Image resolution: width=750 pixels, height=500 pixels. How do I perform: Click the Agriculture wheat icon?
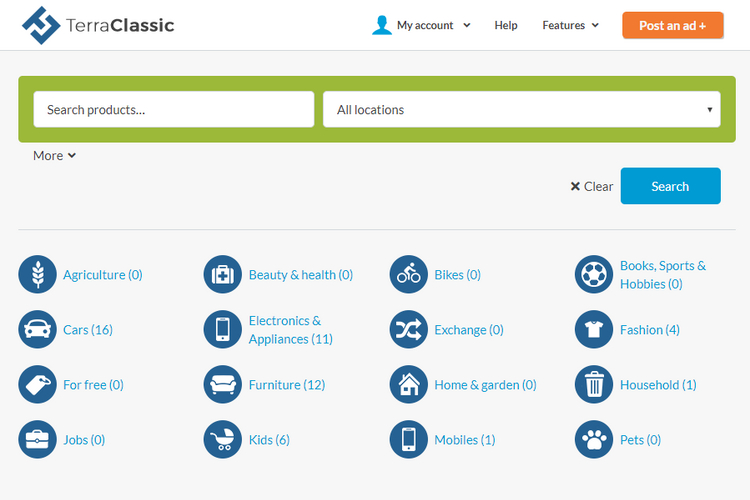coord(37,274)
